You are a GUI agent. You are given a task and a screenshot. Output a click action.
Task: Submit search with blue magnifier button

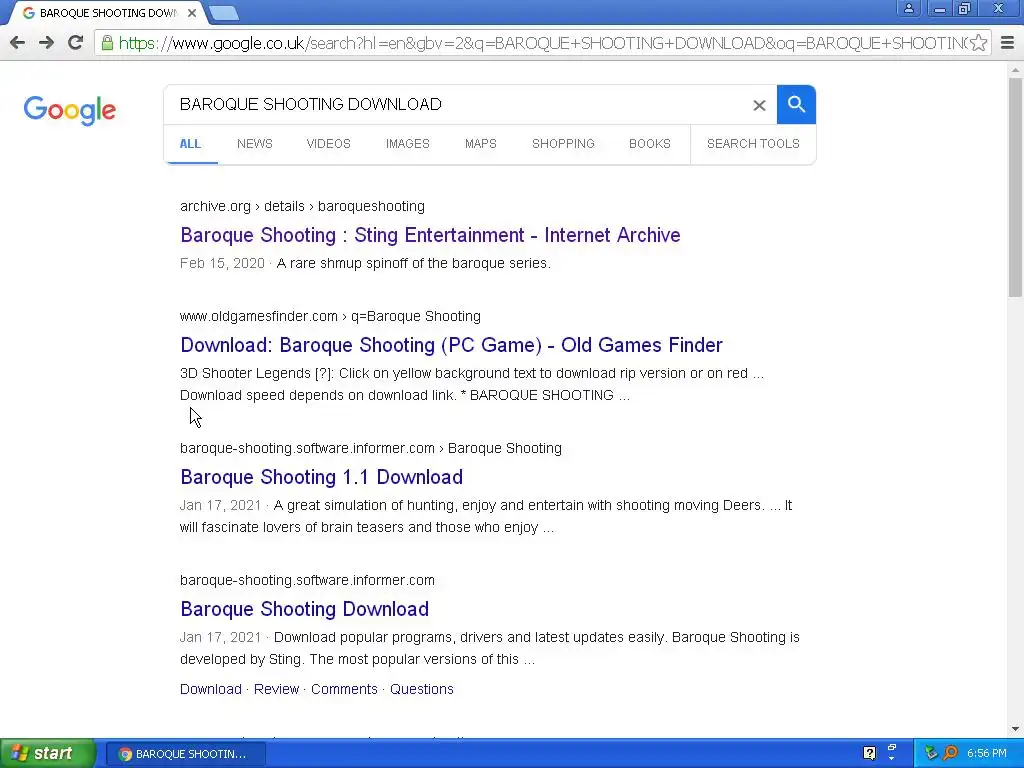[796, 104]
